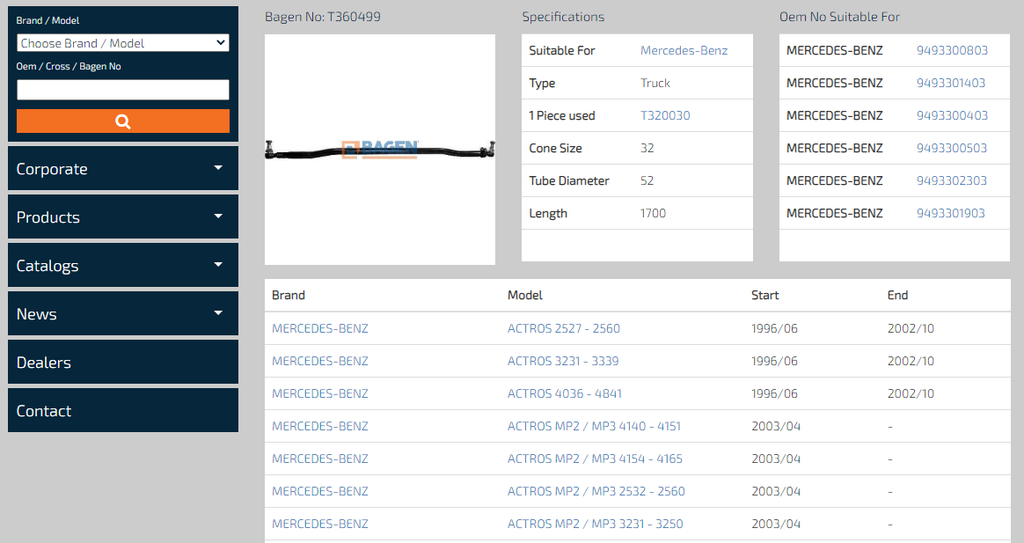Open OEM number 9493301903 link

(x=950, y=213)
